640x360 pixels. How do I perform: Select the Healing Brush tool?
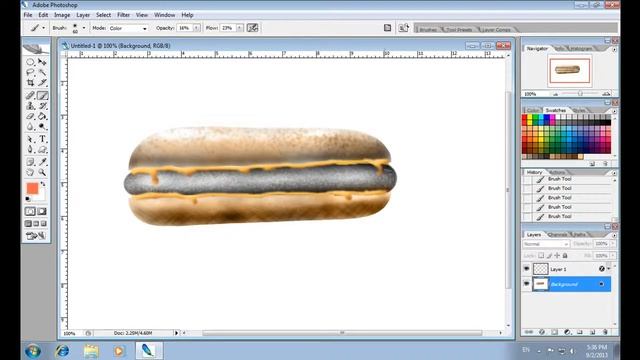[x=30, y=96]
